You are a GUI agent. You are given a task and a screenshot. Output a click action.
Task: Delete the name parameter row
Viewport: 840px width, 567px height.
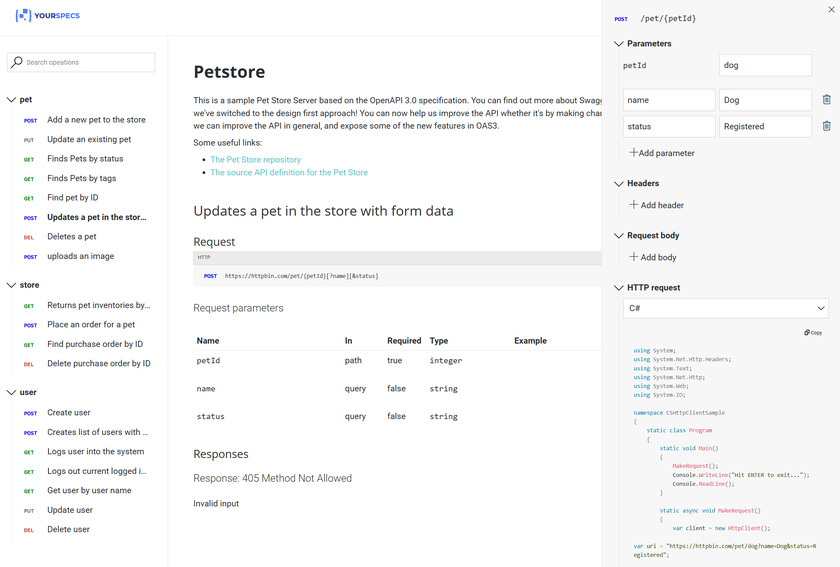tap(826, 100)
